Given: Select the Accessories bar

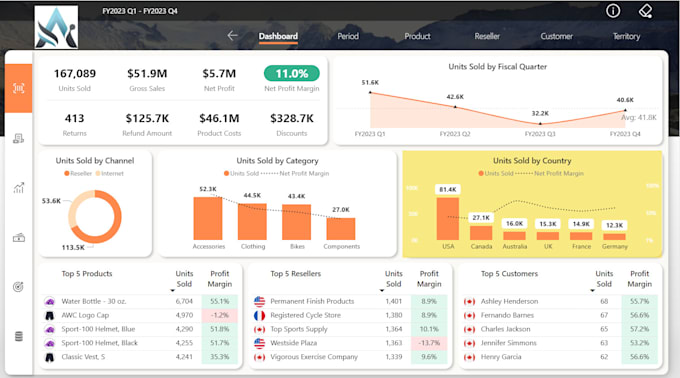Looking at the screenshot, I should pyautogui.click(x=208, y=218).
